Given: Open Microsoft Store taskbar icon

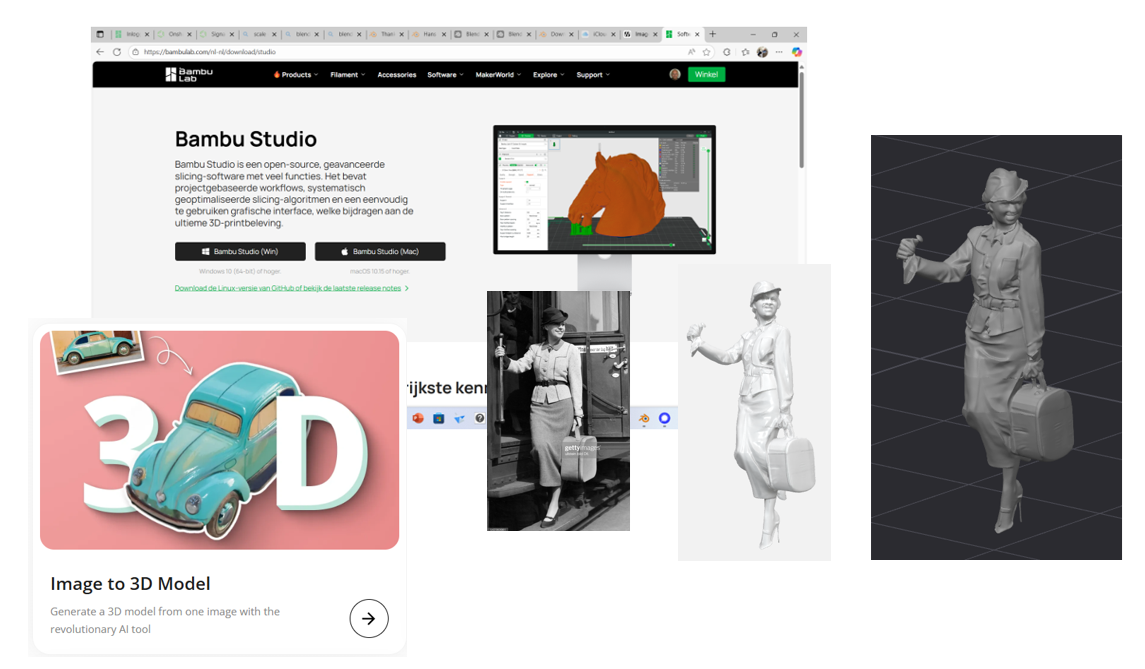Looking at the screenshot, I should (439, 418).
